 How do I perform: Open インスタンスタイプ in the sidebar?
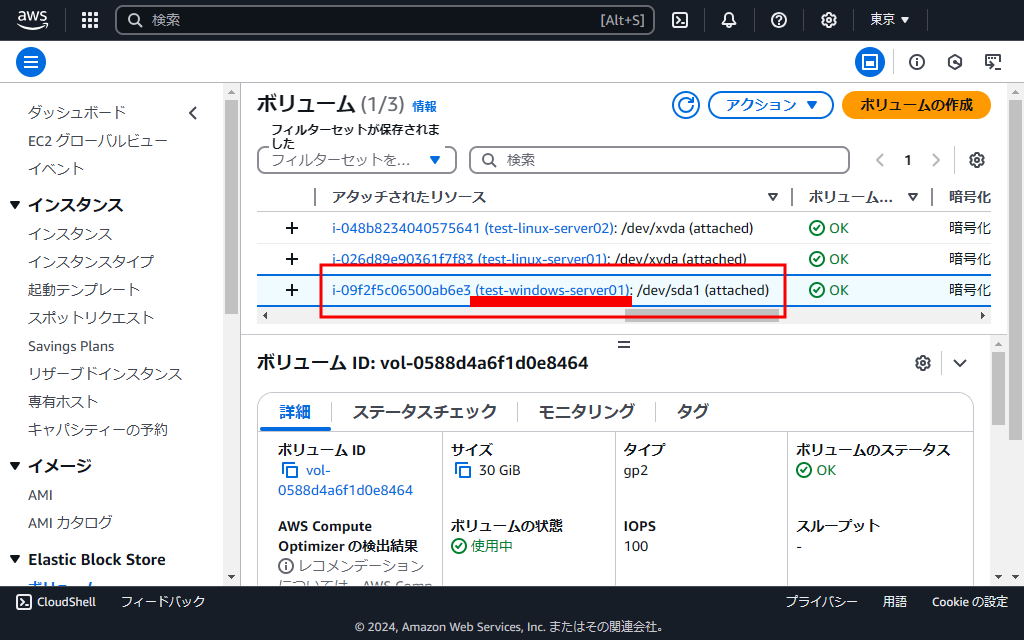tap(91, 262)
